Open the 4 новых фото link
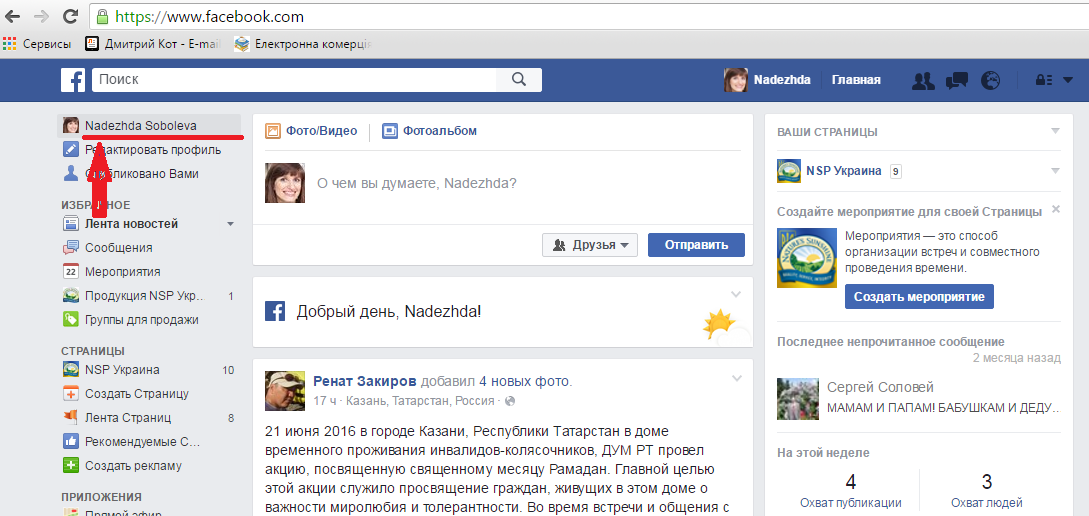This screenshot has width=1089, height=516. (524, 381)
